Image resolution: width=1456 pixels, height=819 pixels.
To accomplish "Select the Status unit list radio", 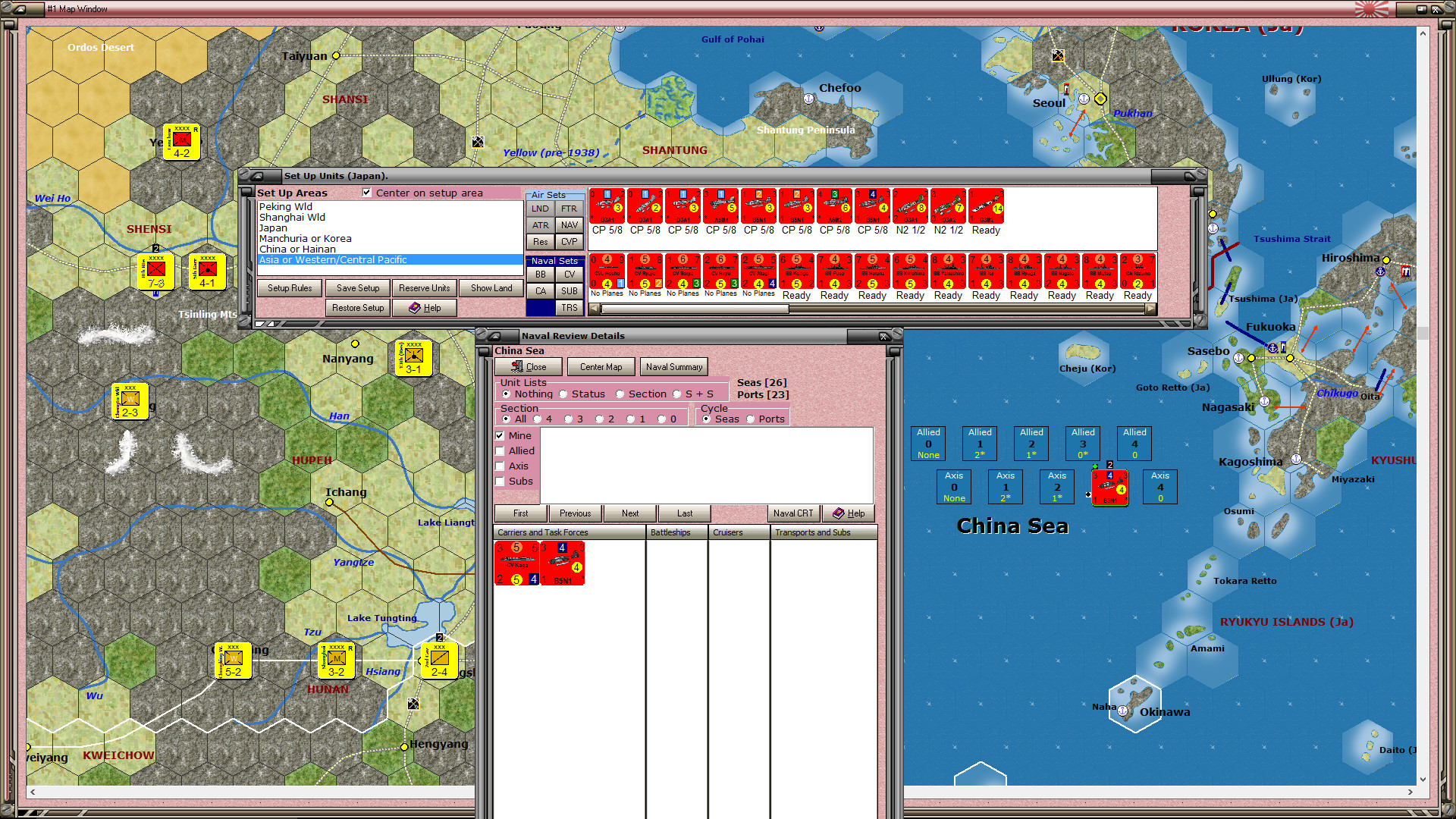I will click(x=563, y=394).
